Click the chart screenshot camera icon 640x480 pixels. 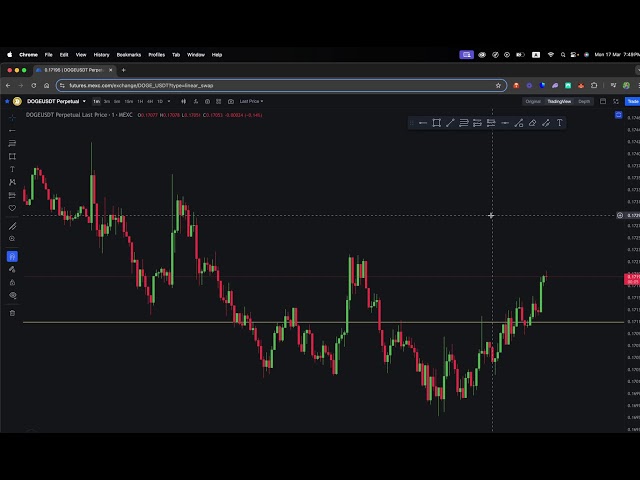pyautogui.click(x=231, y=101)
